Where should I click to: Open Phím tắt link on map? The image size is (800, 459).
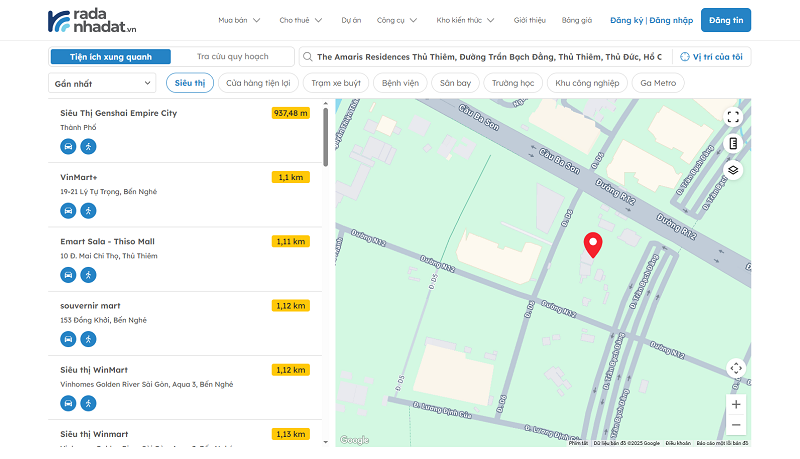click(x=578, y=443)
